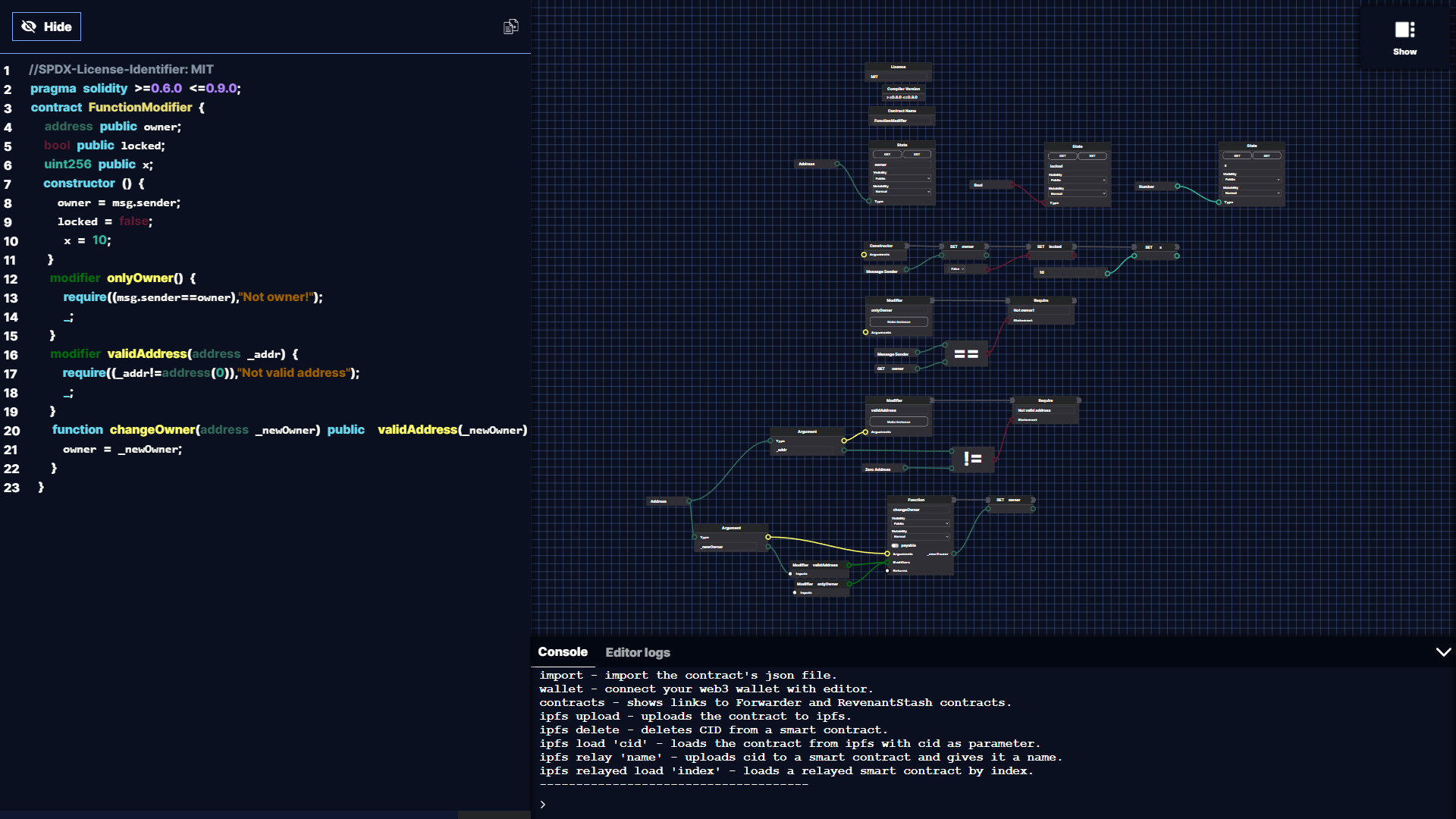
Task: Click the Constructor node's yellow Arguments port
Action: click(864, 255)
